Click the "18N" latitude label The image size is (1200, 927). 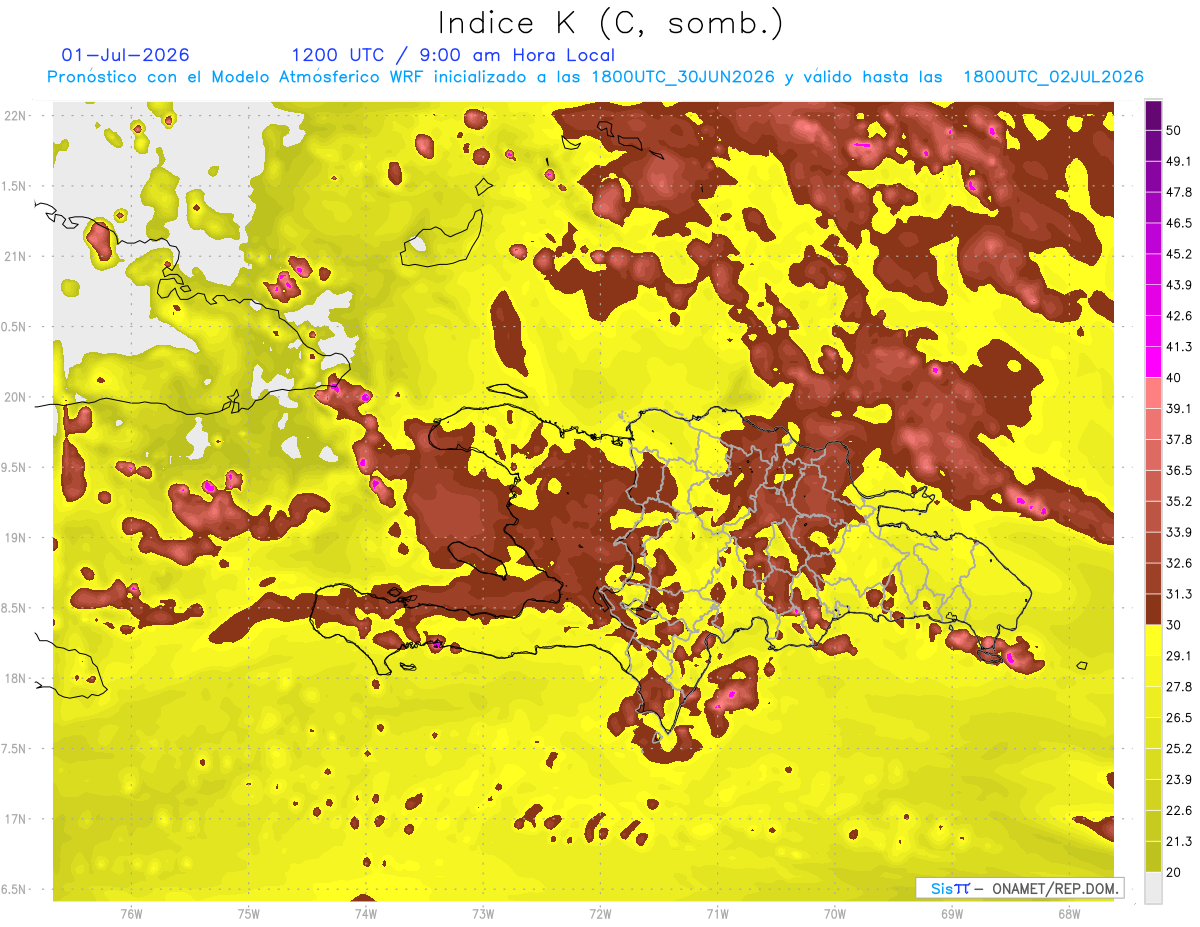point(14,678)
